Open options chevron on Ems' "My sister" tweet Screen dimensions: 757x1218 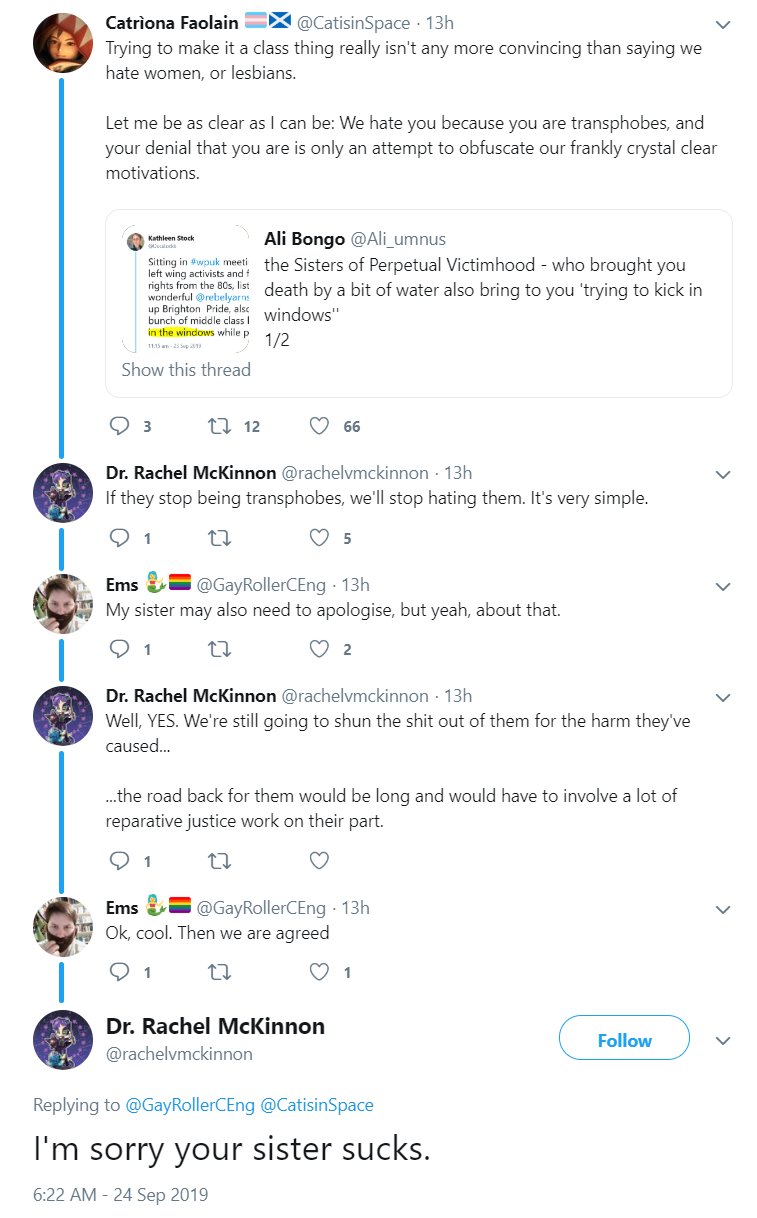point(723,586)
